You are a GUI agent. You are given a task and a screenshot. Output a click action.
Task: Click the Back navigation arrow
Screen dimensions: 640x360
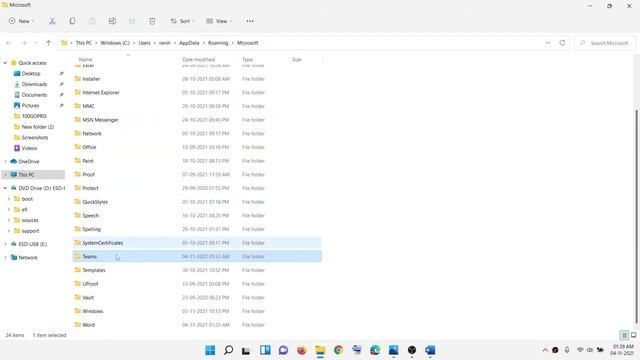(x=9, y=43)
